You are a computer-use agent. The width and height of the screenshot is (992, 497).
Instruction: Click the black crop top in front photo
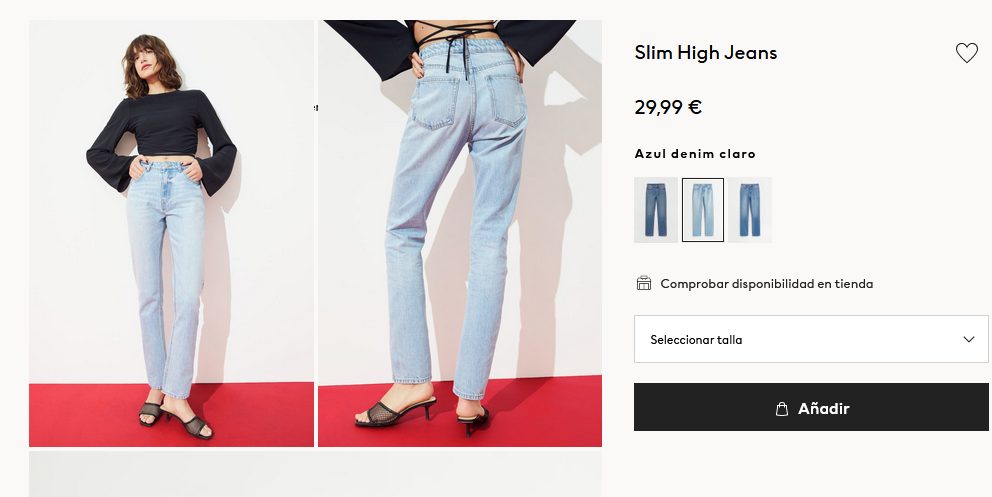click(x=163, y=136)
